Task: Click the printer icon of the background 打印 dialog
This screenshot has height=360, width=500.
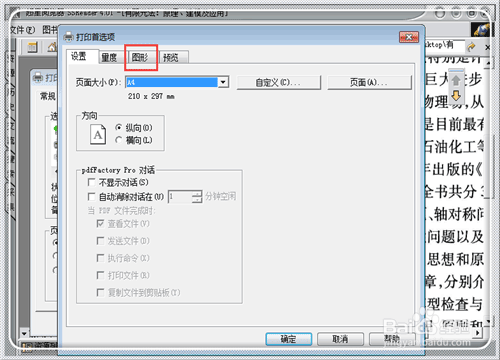Action: click(38, 77)
